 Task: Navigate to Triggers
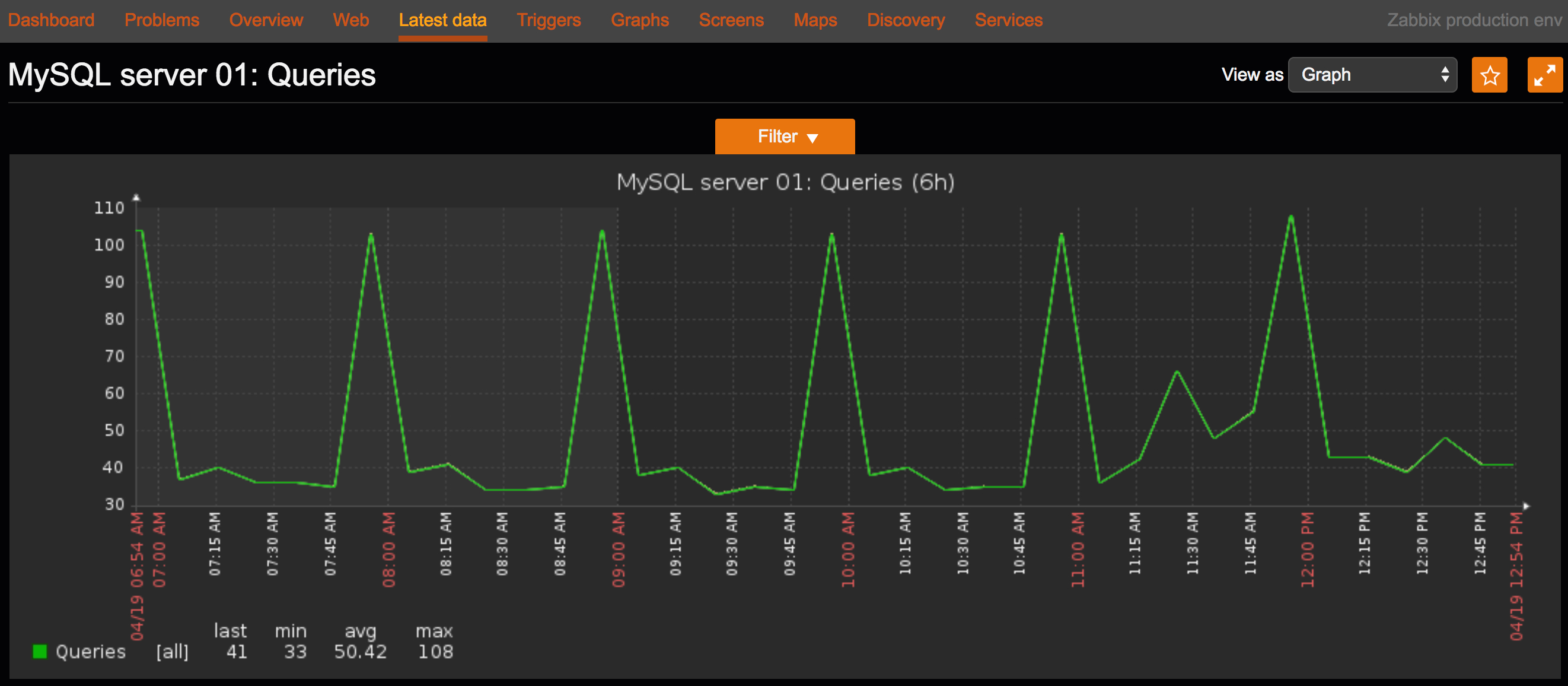tap(549, 20)
